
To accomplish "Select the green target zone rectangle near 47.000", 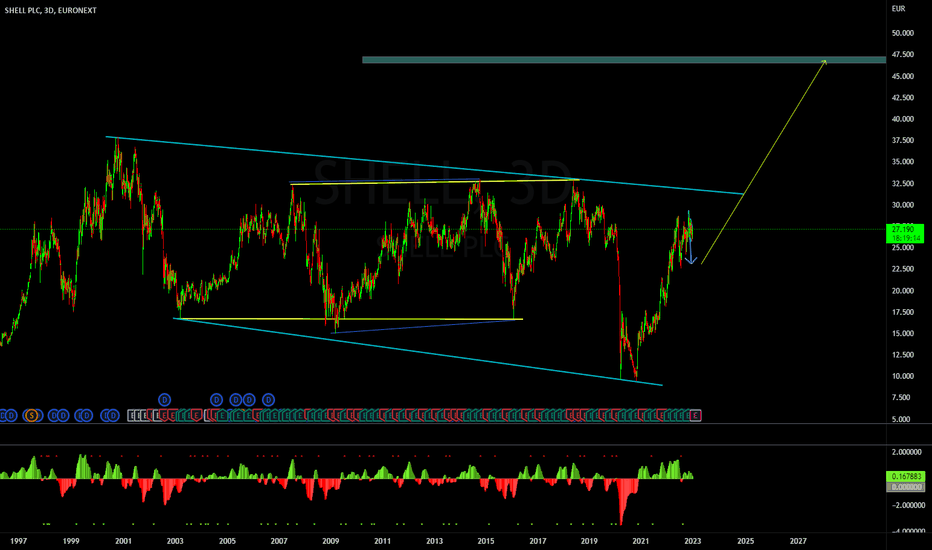I will pos(624,59).
